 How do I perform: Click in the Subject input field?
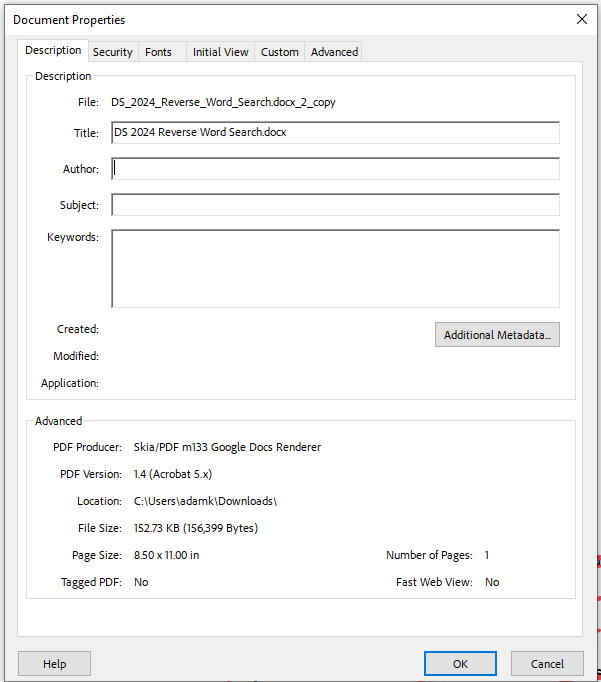coord(335,205)
